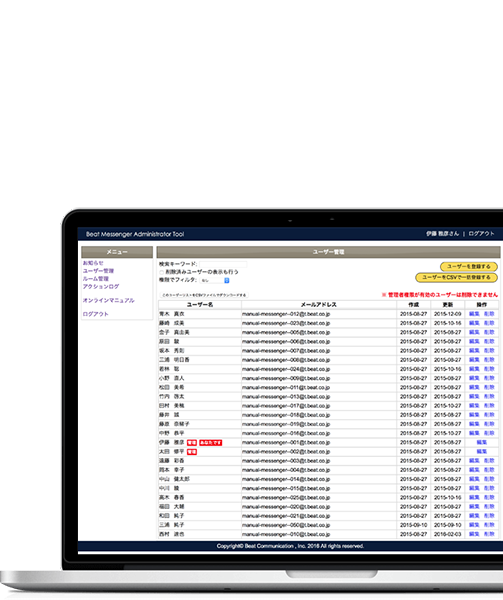Screen dimensions: 503x600
Task: Open ルーム管理 in the sidebar menu
Action: coord(96,279)
